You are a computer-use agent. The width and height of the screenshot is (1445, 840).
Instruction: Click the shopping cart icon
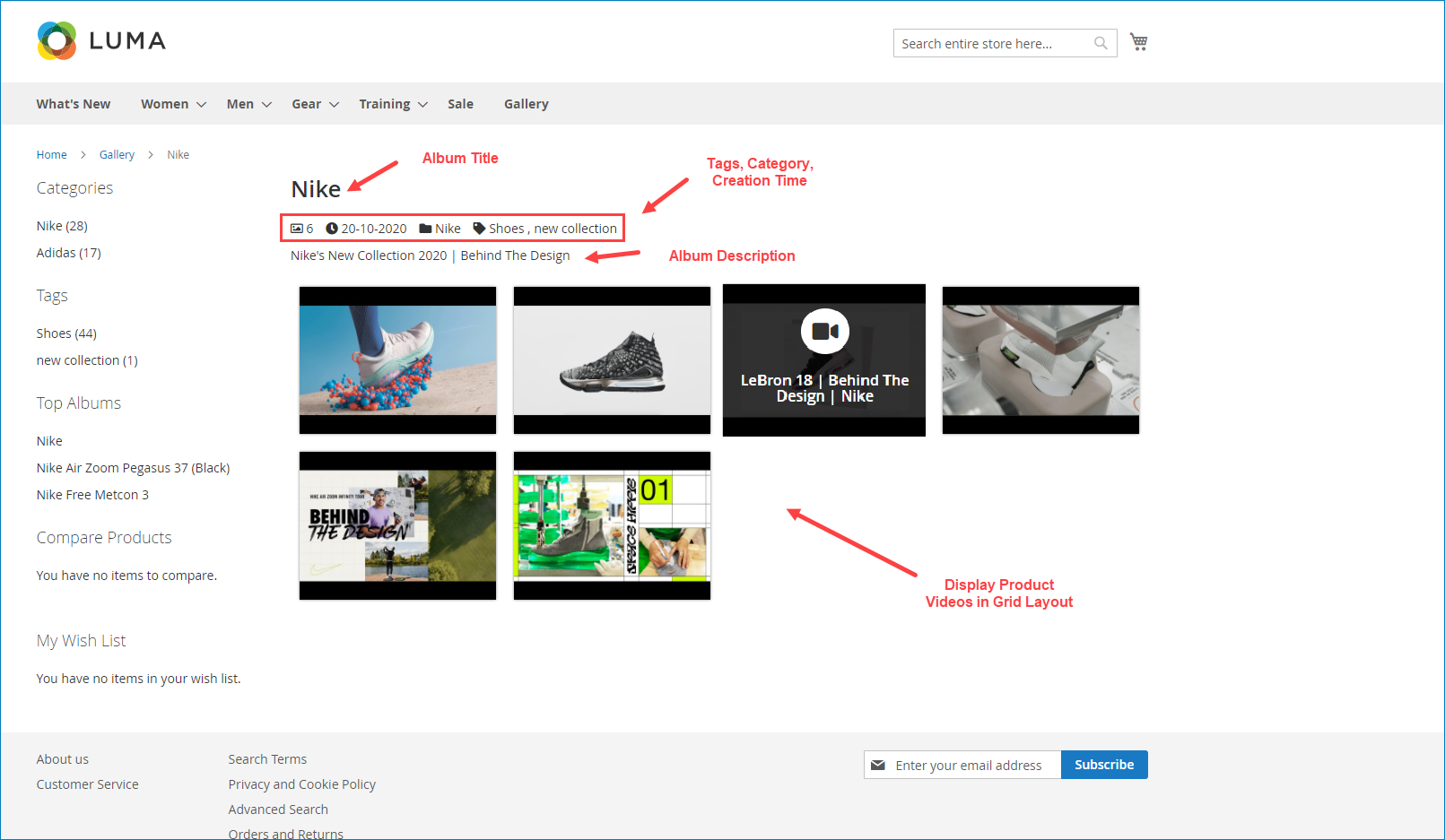1138,42
